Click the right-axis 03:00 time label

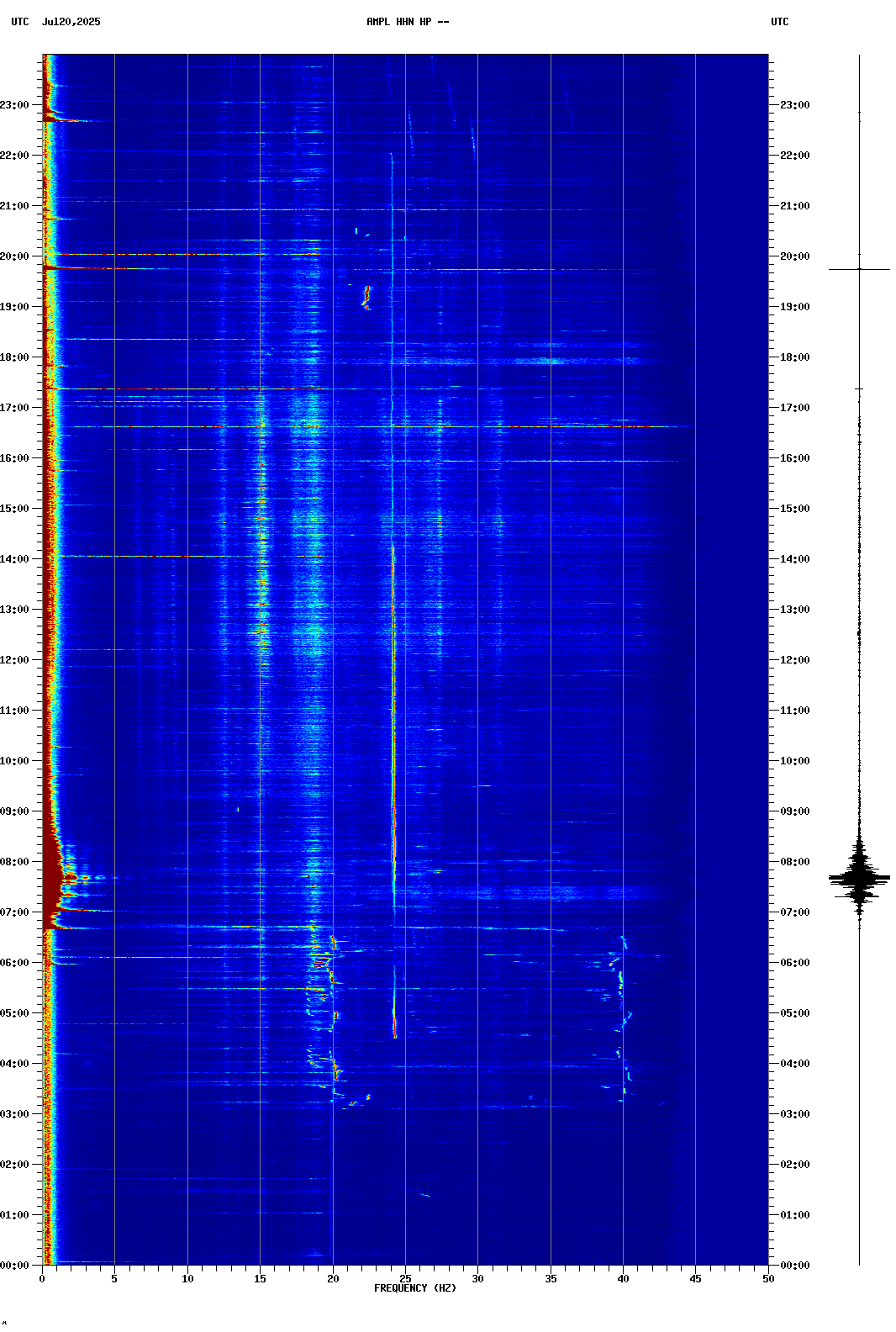(x=795, y=1114)
